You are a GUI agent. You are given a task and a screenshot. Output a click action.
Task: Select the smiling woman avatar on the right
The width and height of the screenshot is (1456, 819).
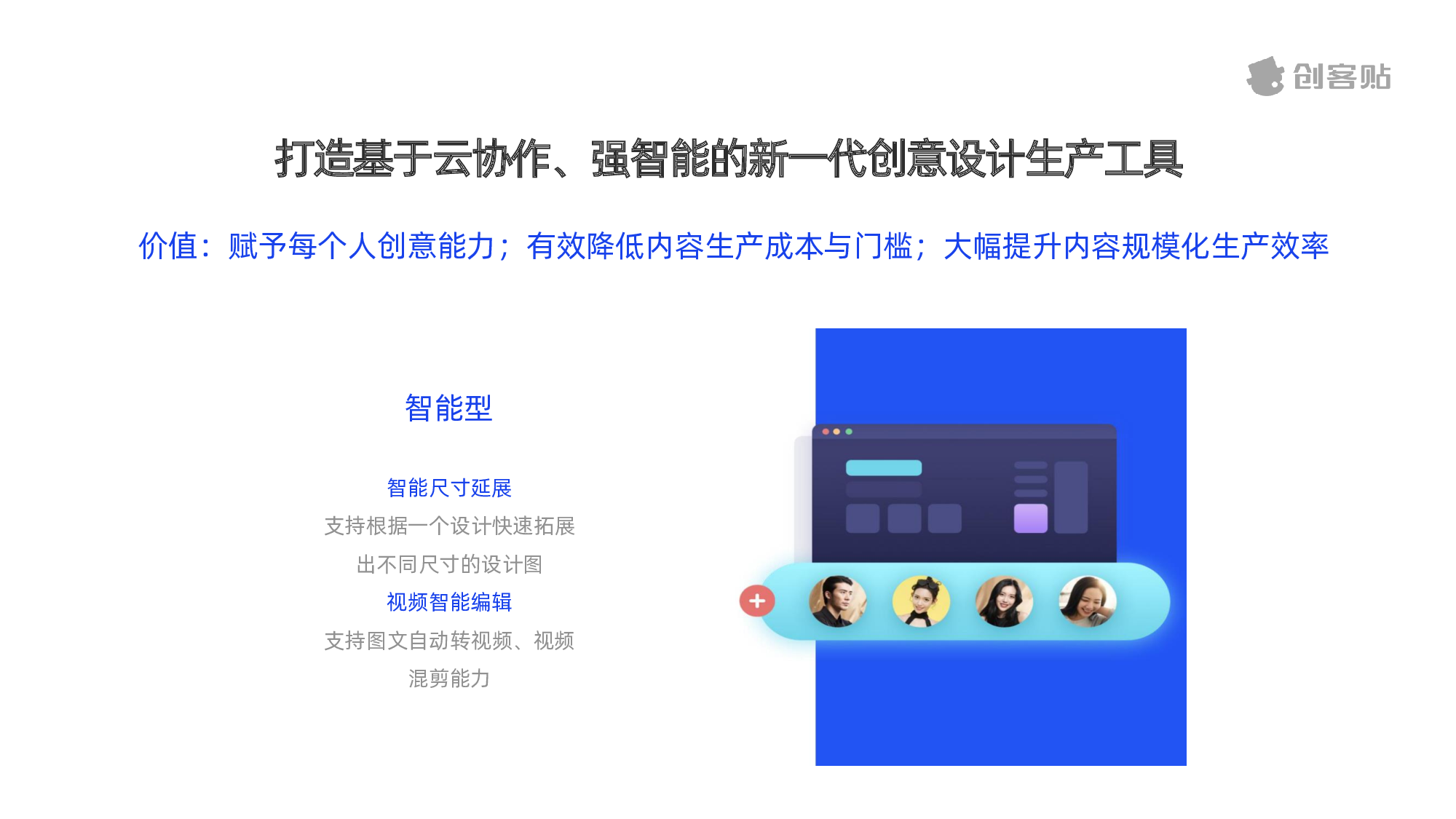tap(1088, 601)
